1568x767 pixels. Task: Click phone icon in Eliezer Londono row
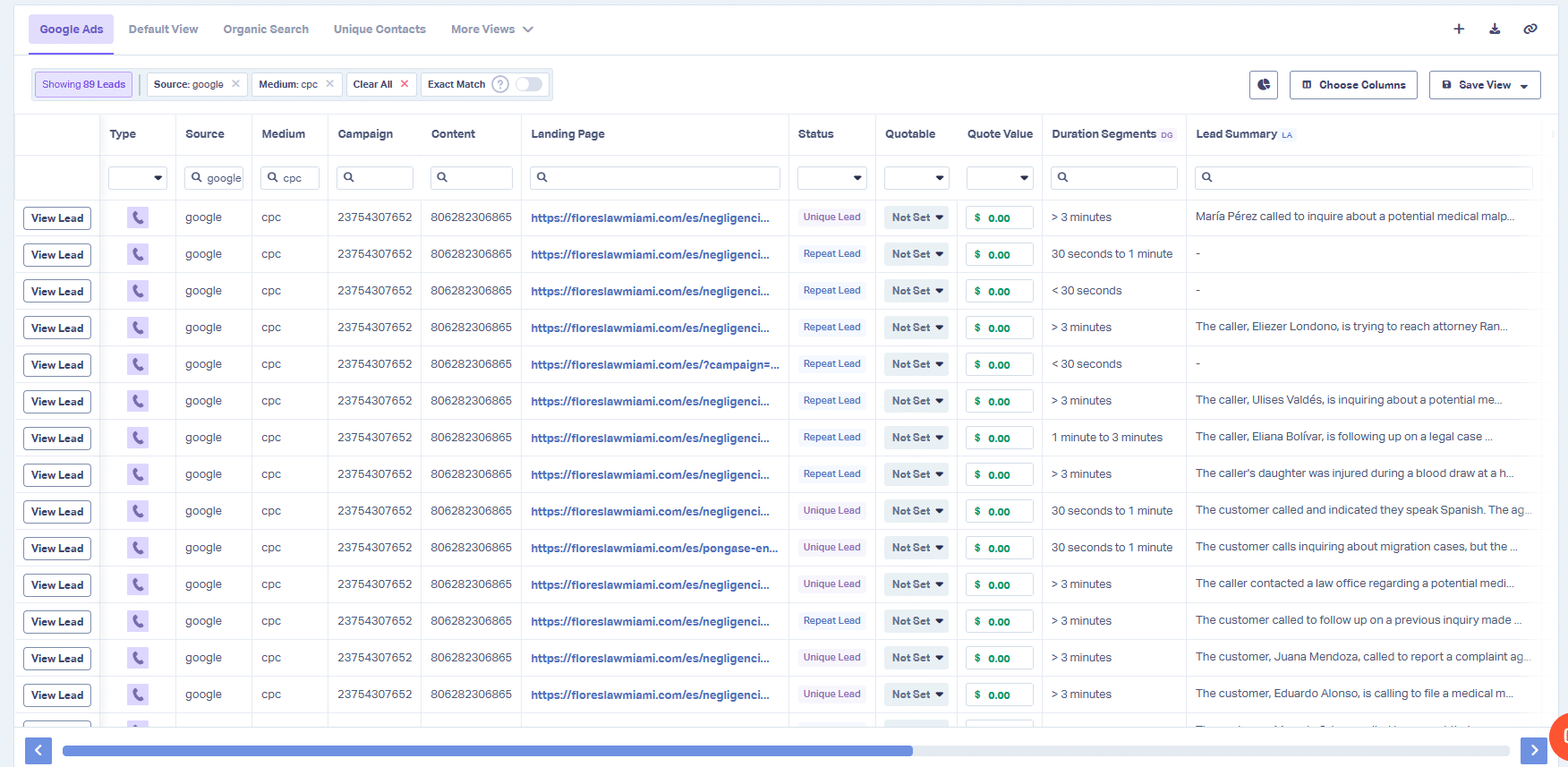(138, 328)
